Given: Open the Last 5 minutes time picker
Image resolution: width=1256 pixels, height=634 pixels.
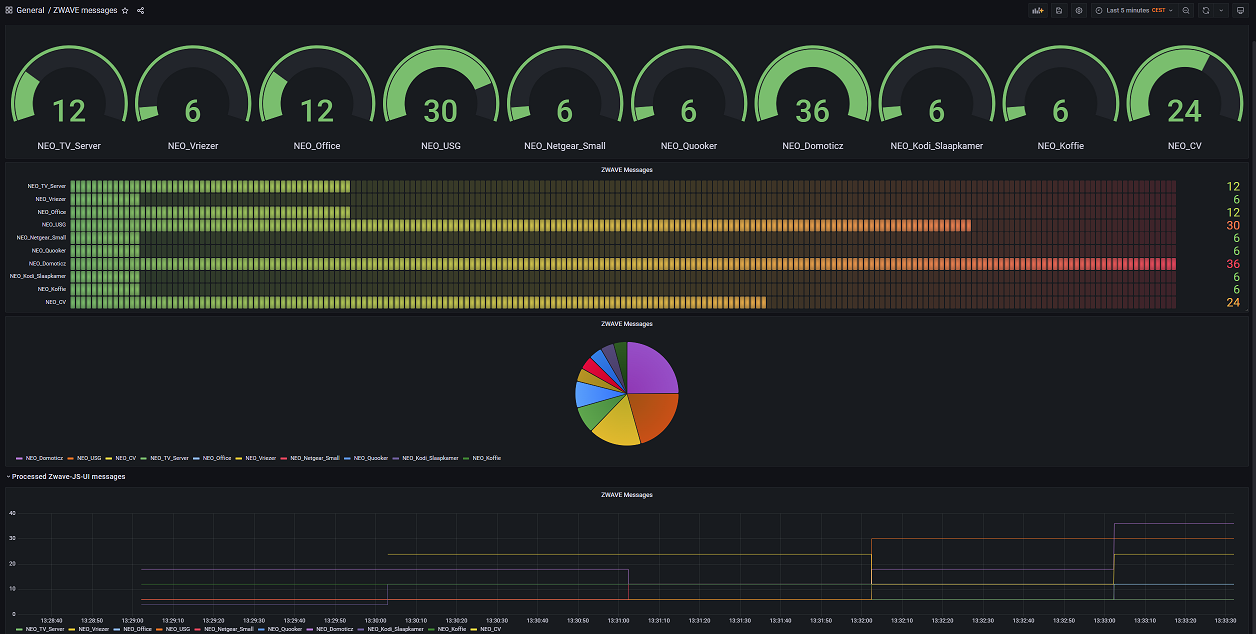Looking at the screenshot, I should click(x=1134, y=10).
